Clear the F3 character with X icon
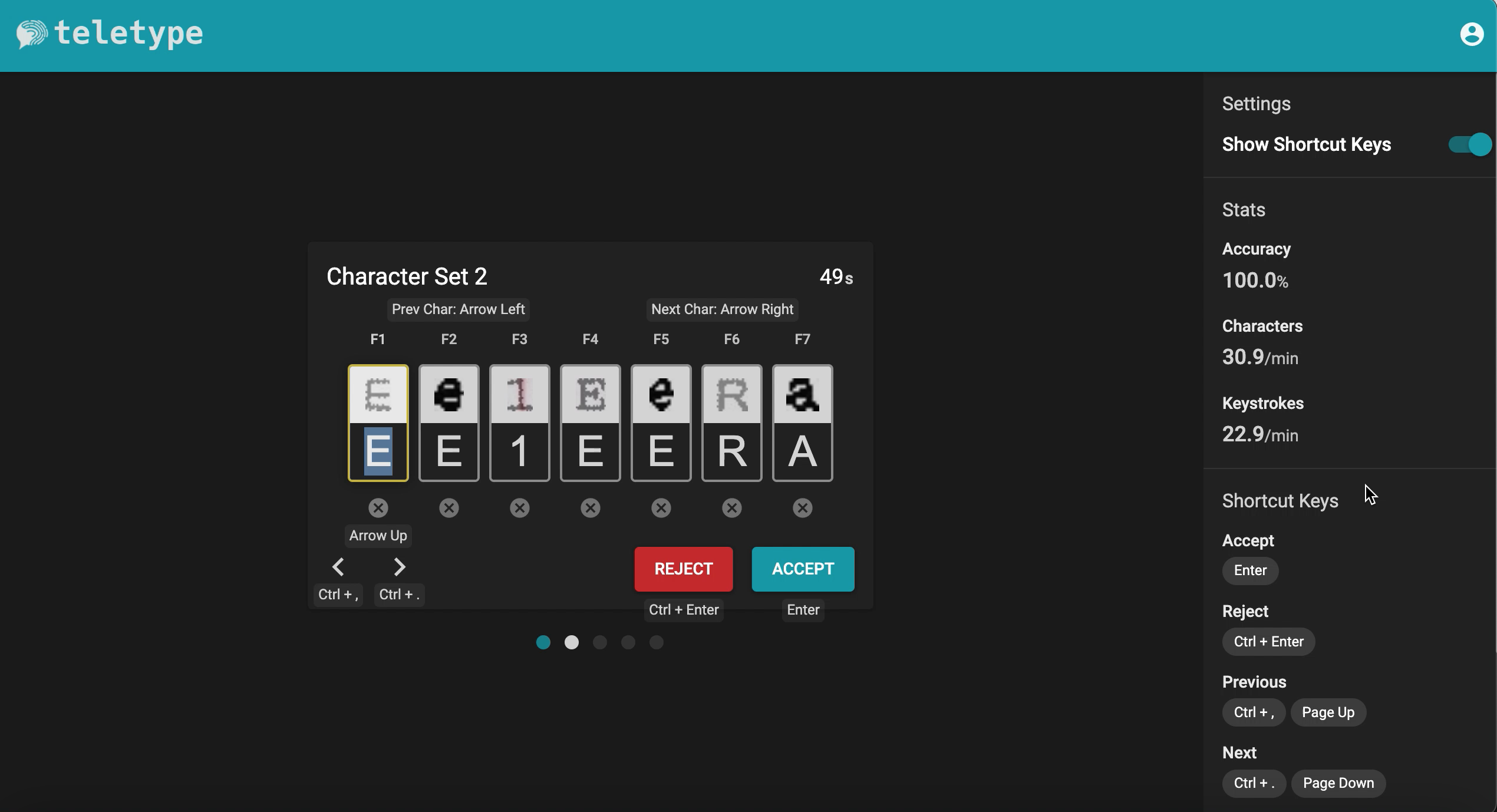The image size is (1497, 812). click(x=519, y=508)
